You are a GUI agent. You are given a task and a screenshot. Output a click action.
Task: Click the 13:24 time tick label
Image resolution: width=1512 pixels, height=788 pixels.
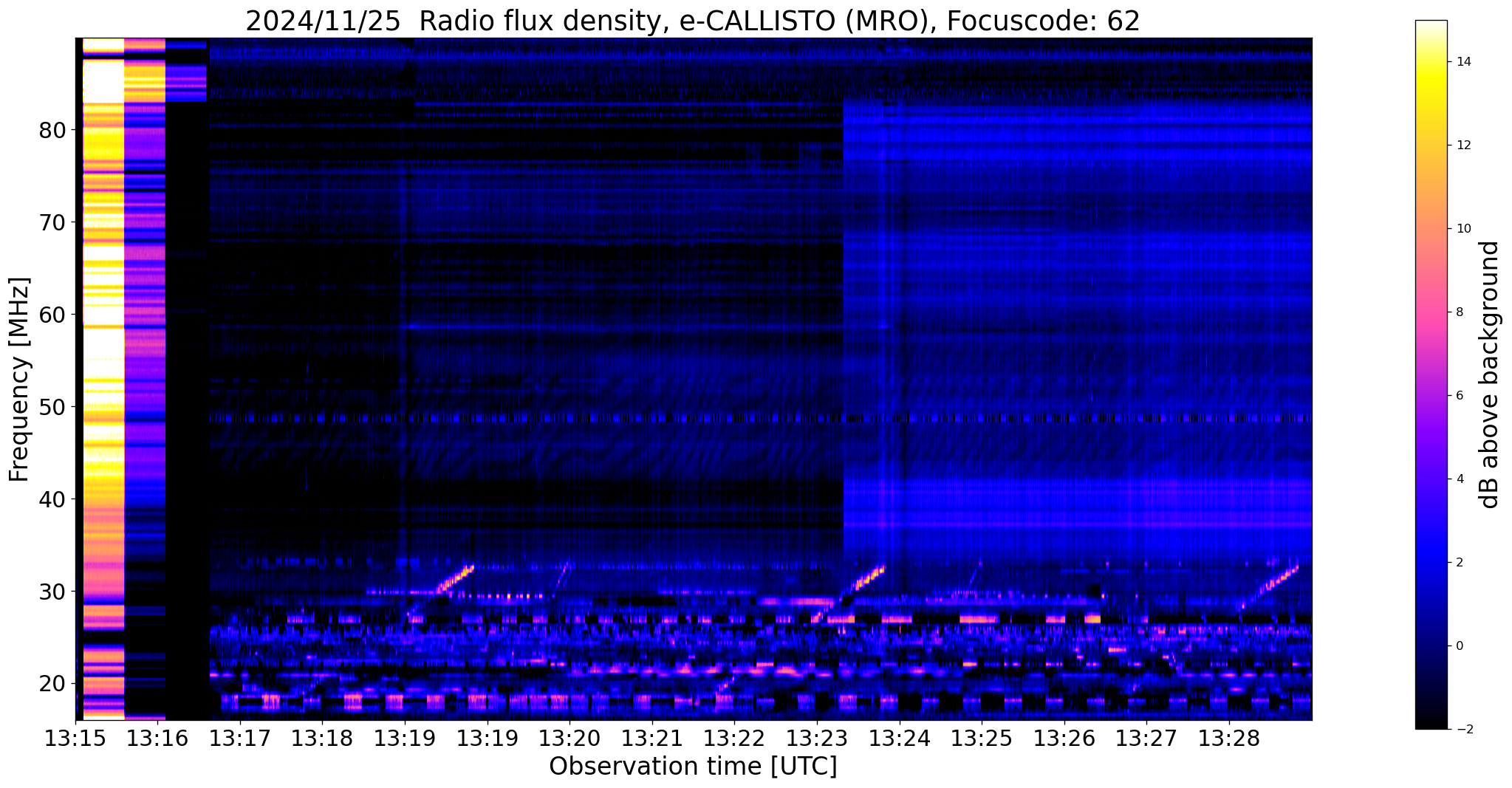(899, 740)
